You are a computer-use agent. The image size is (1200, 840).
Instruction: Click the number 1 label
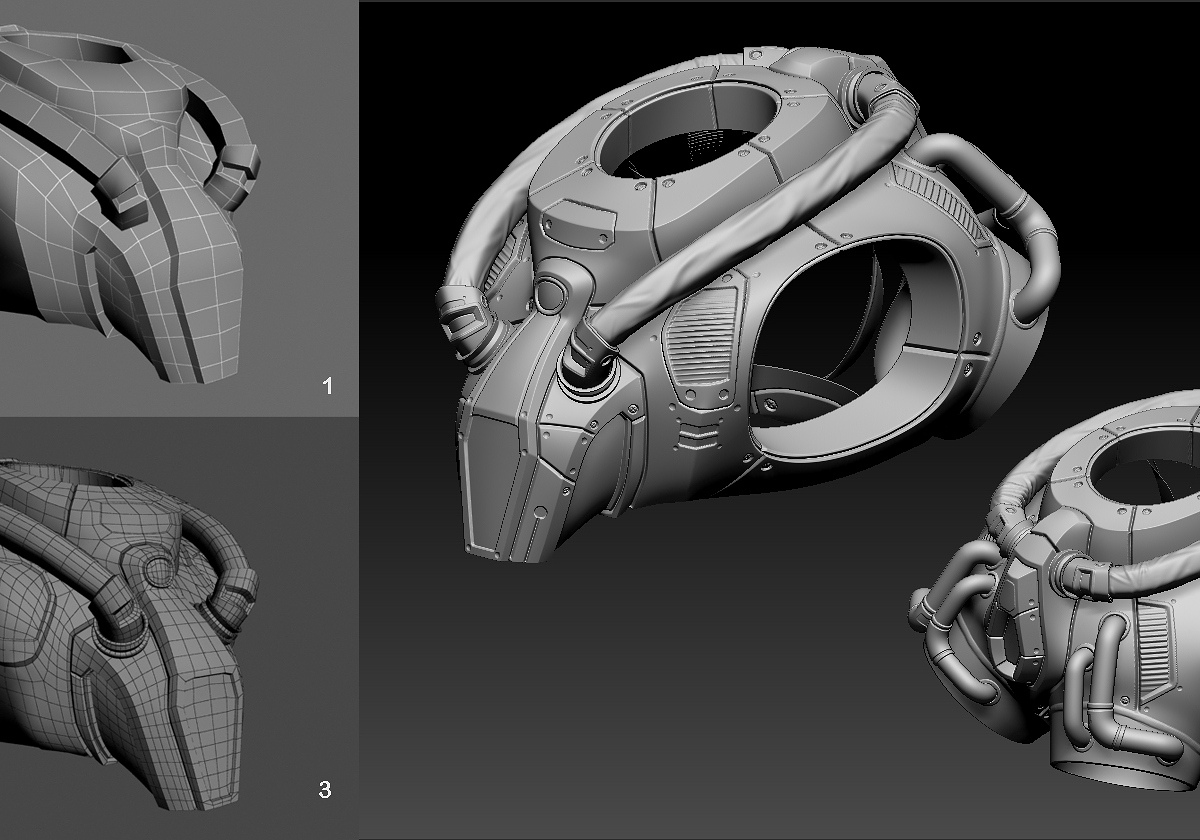(328, 385)
